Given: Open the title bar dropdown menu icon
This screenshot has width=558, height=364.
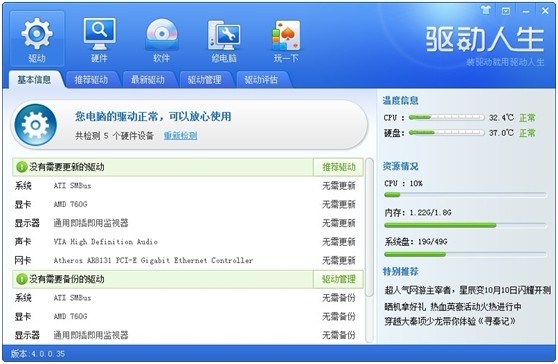Looking at the screenshot, I should (x=506, y=11).
